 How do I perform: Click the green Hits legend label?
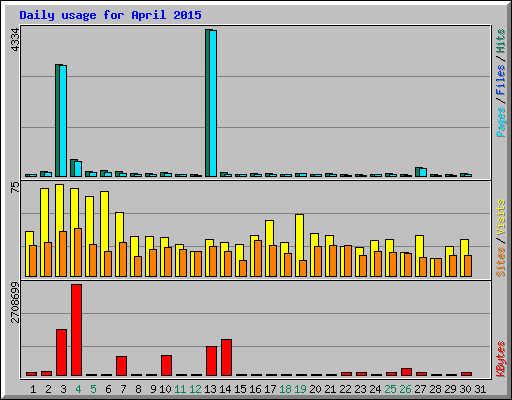click(500, 41)
